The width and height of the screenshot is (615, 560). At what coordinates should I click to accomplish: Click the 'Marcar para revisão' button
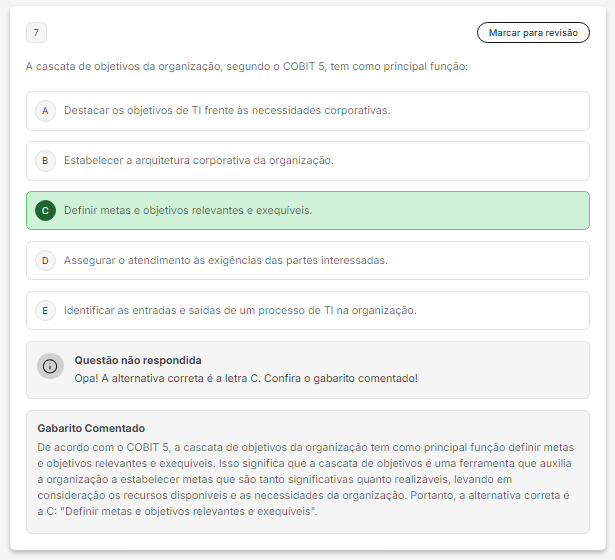point(533,33)
